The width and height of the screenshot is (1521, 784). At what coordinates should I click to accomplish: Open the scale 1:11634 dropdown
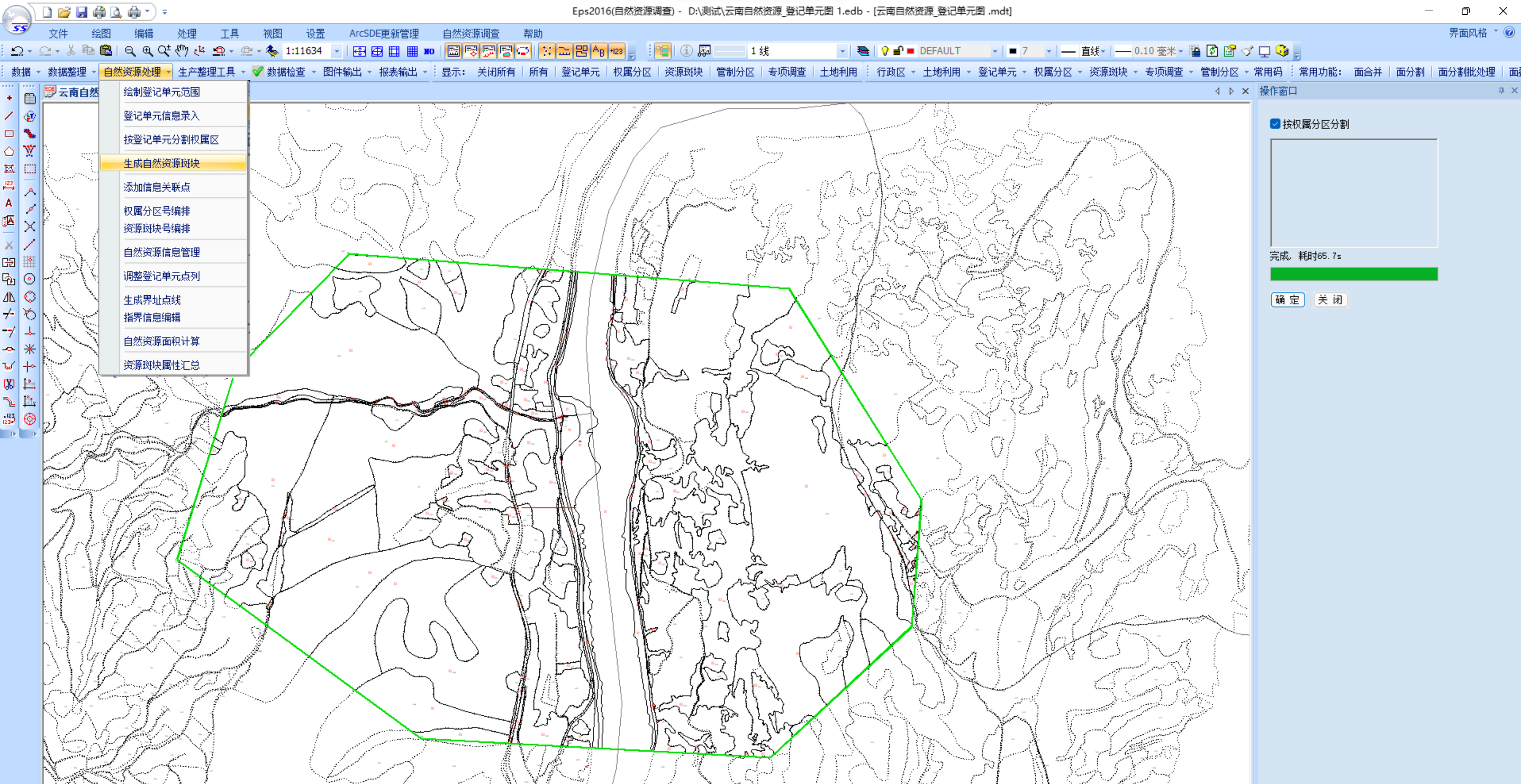(x=337, y=51)
